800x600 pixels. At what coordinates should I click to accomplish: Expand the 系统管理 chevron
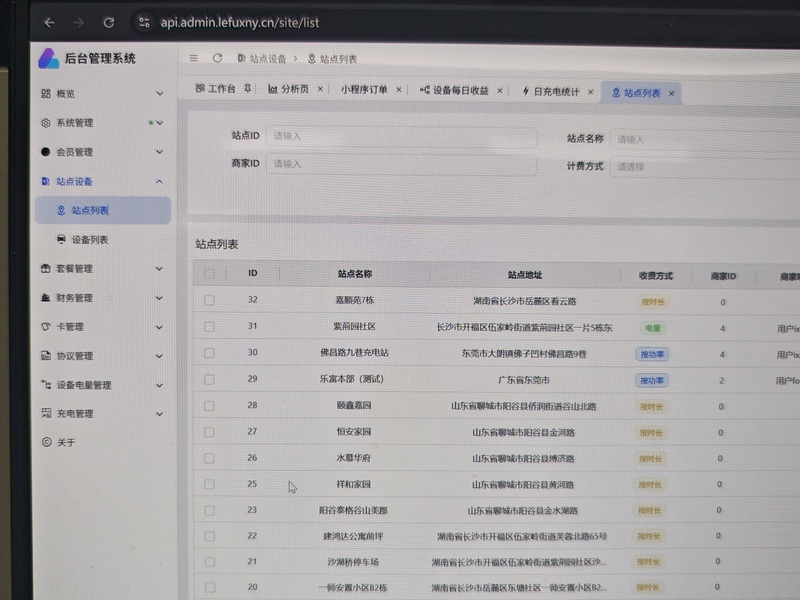160,122
